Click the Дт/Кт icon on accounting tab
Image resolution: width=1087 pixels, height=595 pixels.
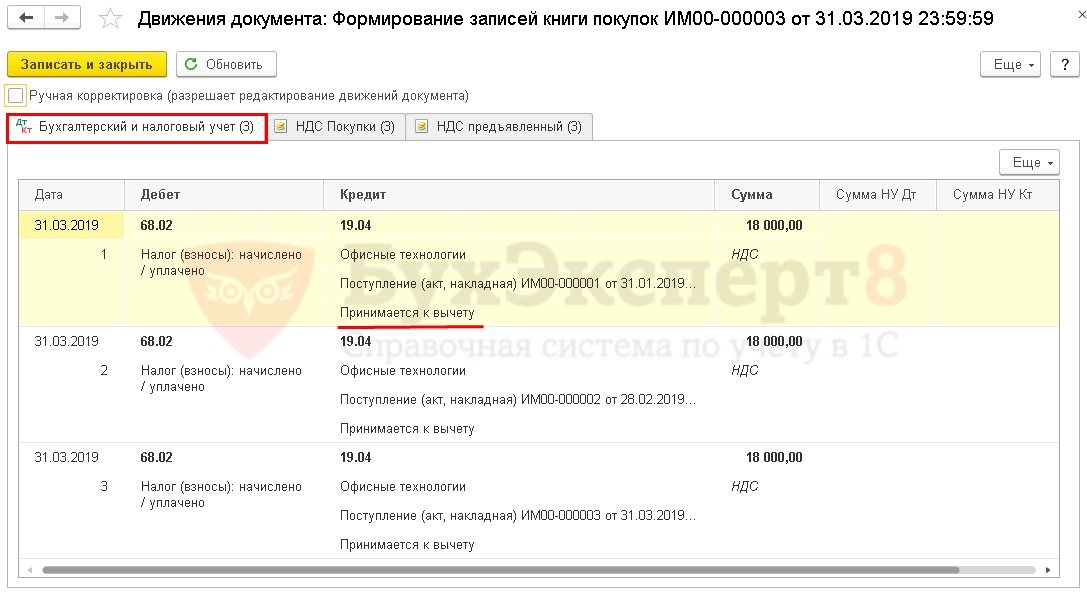coord(25,127)
